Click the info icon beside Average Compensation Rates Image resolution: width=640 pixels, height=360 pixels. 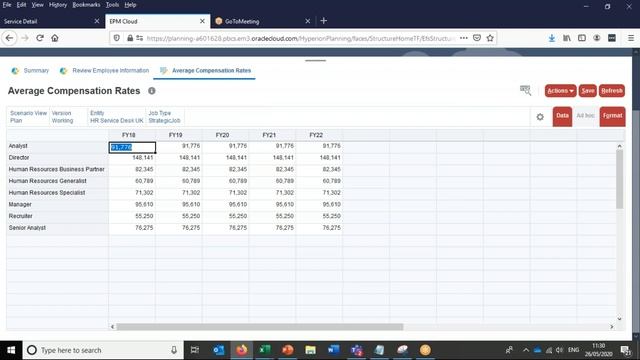click(152, 91)
